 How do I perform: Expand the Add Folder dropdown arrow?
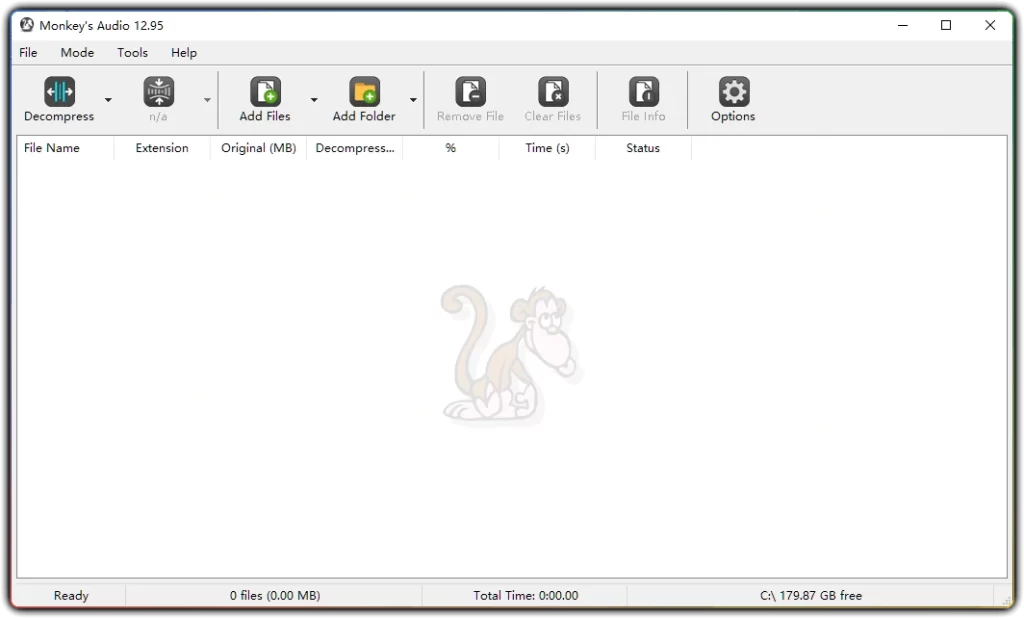coord(413,100)
